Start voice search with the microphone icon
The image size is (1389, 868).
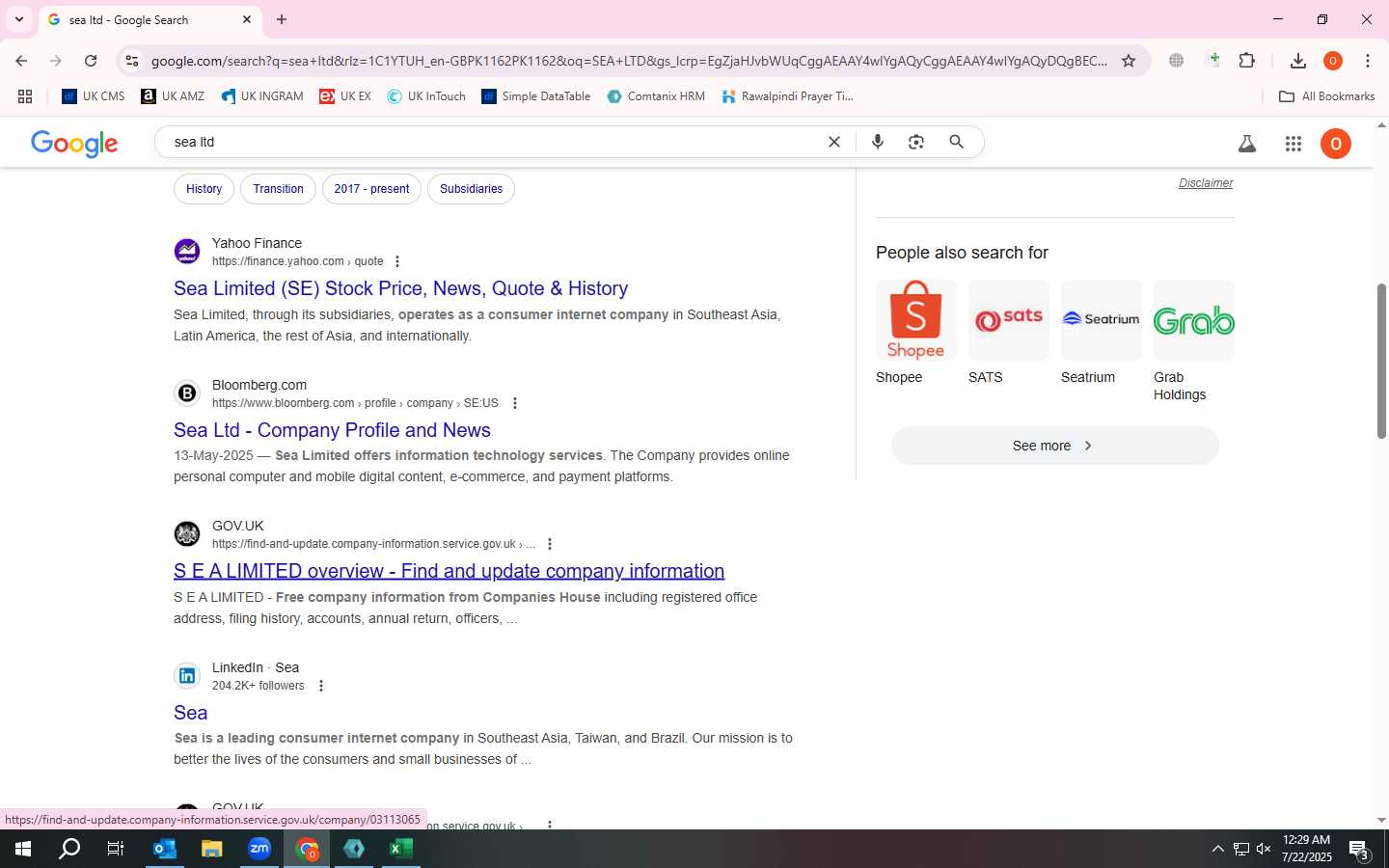tap(878, 142)
